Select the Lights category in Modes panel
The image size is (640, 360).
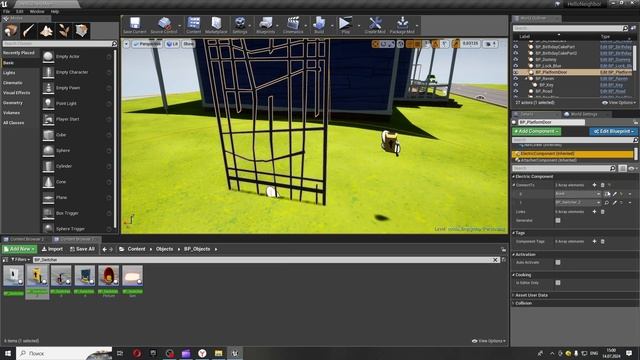click(9, 73)
